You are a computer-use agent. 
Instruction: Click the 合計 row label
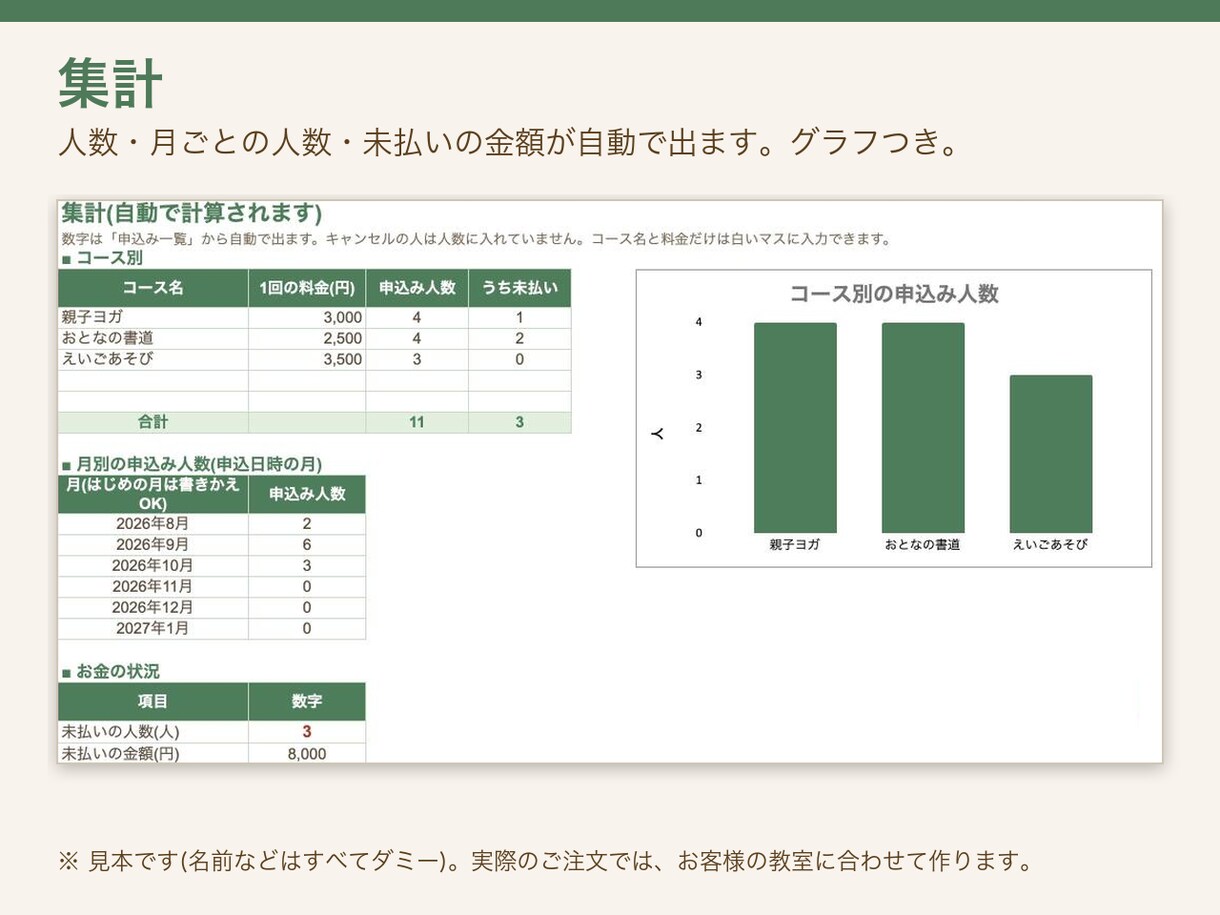tap(153, 422)
